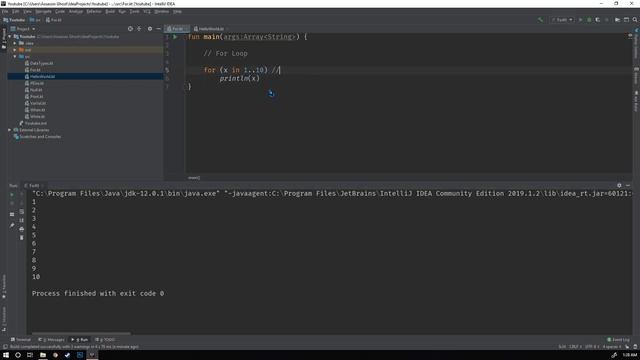
Task: Start debugging with the green bug icon
Action: [589, 20]
